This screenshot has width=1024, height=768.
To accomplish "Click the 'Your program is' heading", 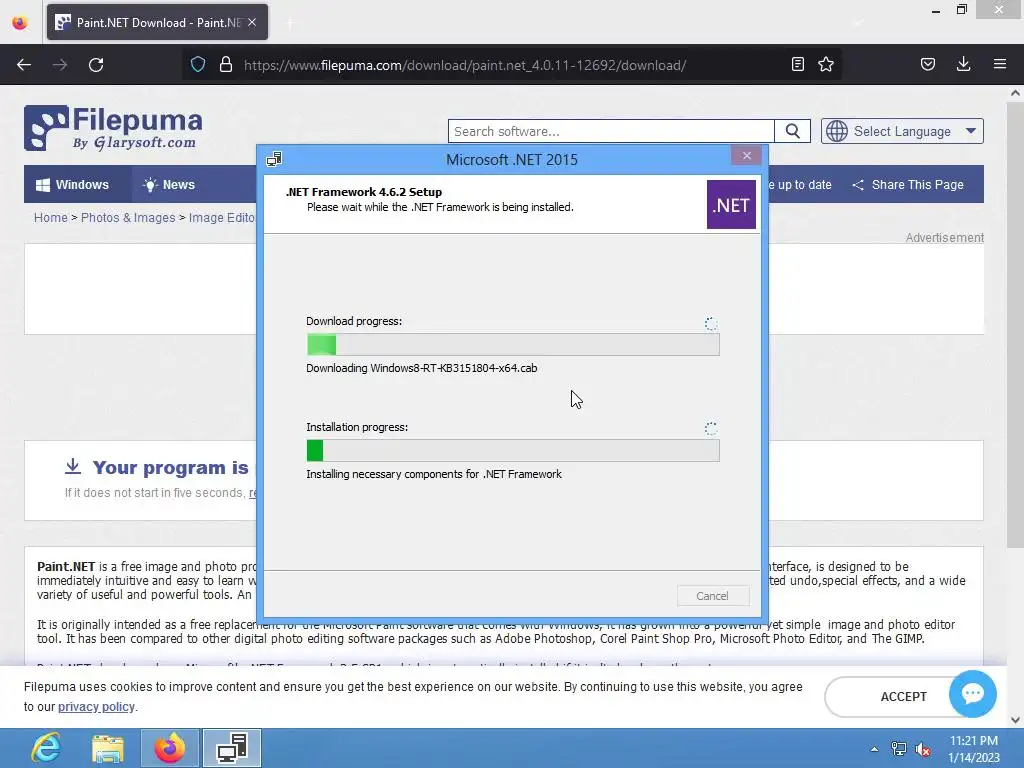I will coord(170,468).
